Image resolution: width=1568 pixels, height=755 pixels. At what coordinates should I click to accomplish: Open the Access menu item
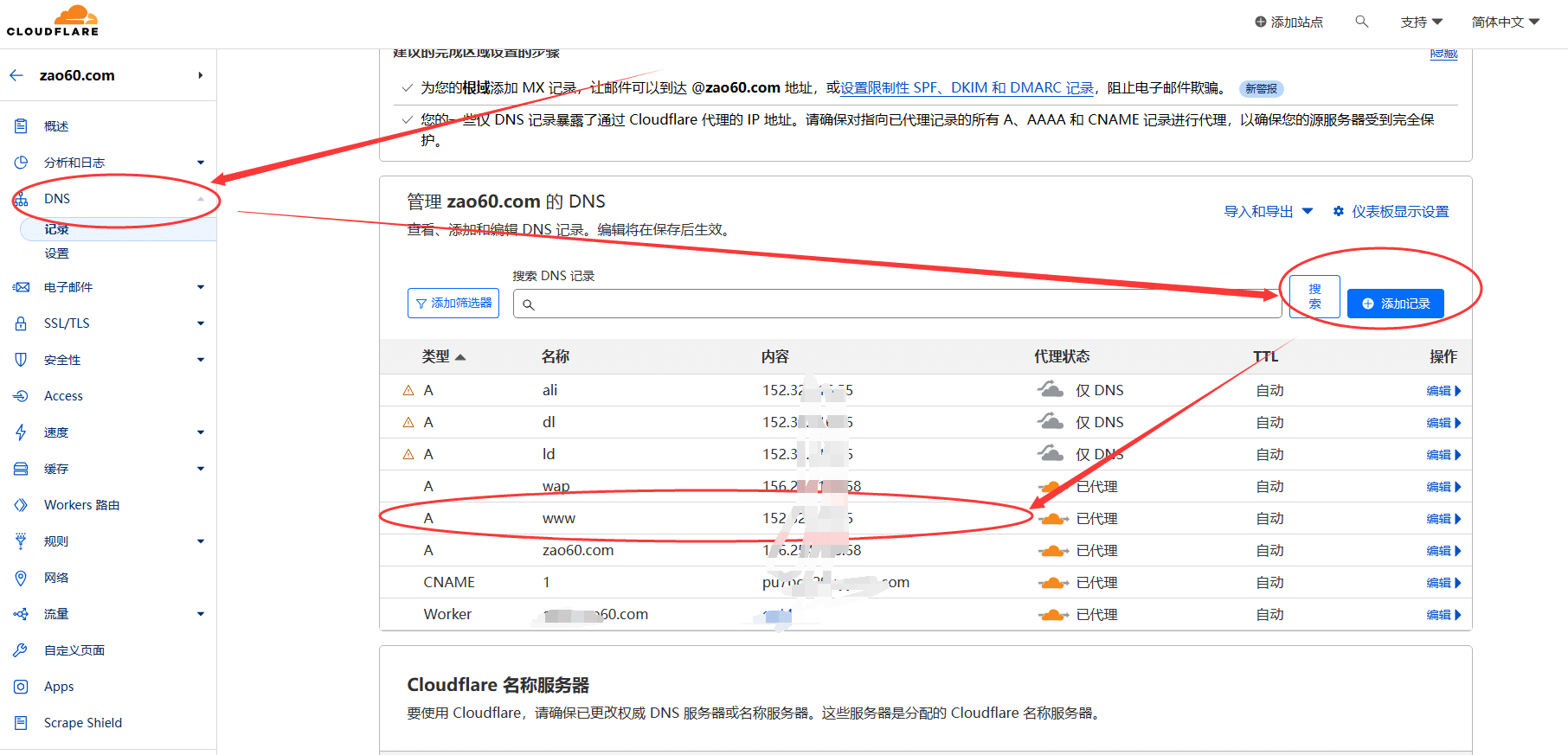pyautogui.click(x=63, y=396)
